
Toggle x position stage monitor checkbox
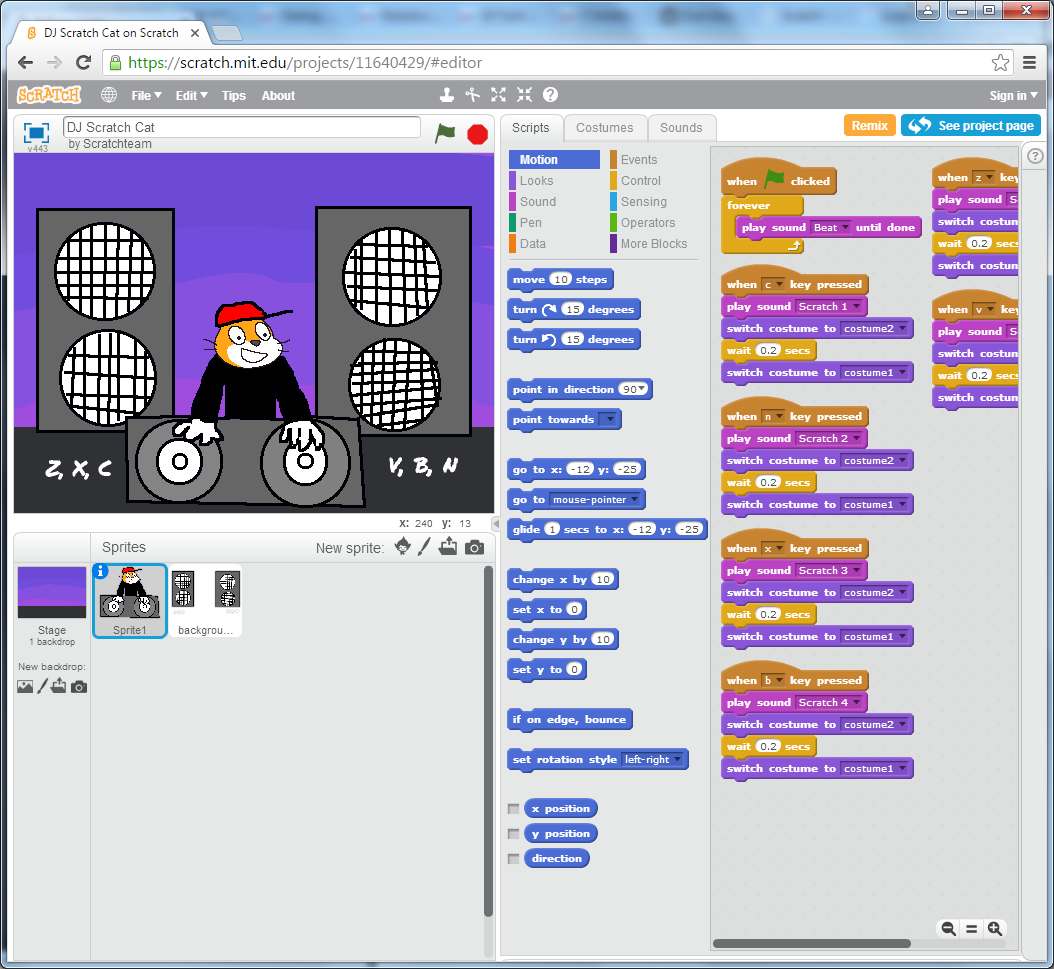tap(514, 809)
